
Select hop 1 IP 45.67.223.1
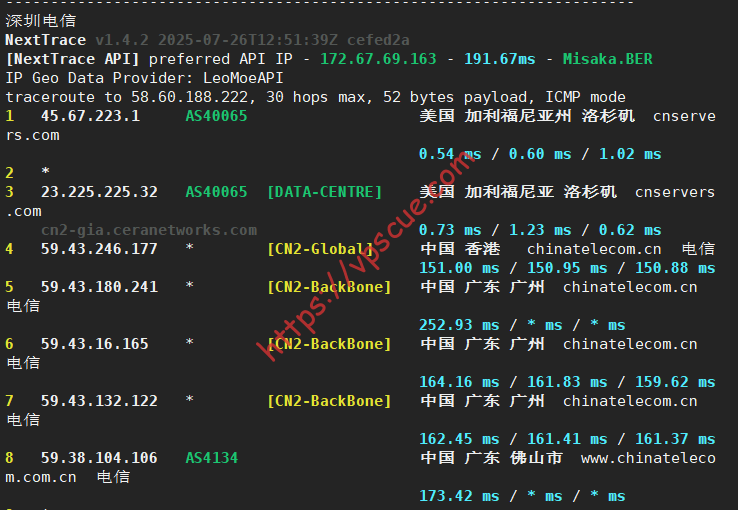point(90,116)
